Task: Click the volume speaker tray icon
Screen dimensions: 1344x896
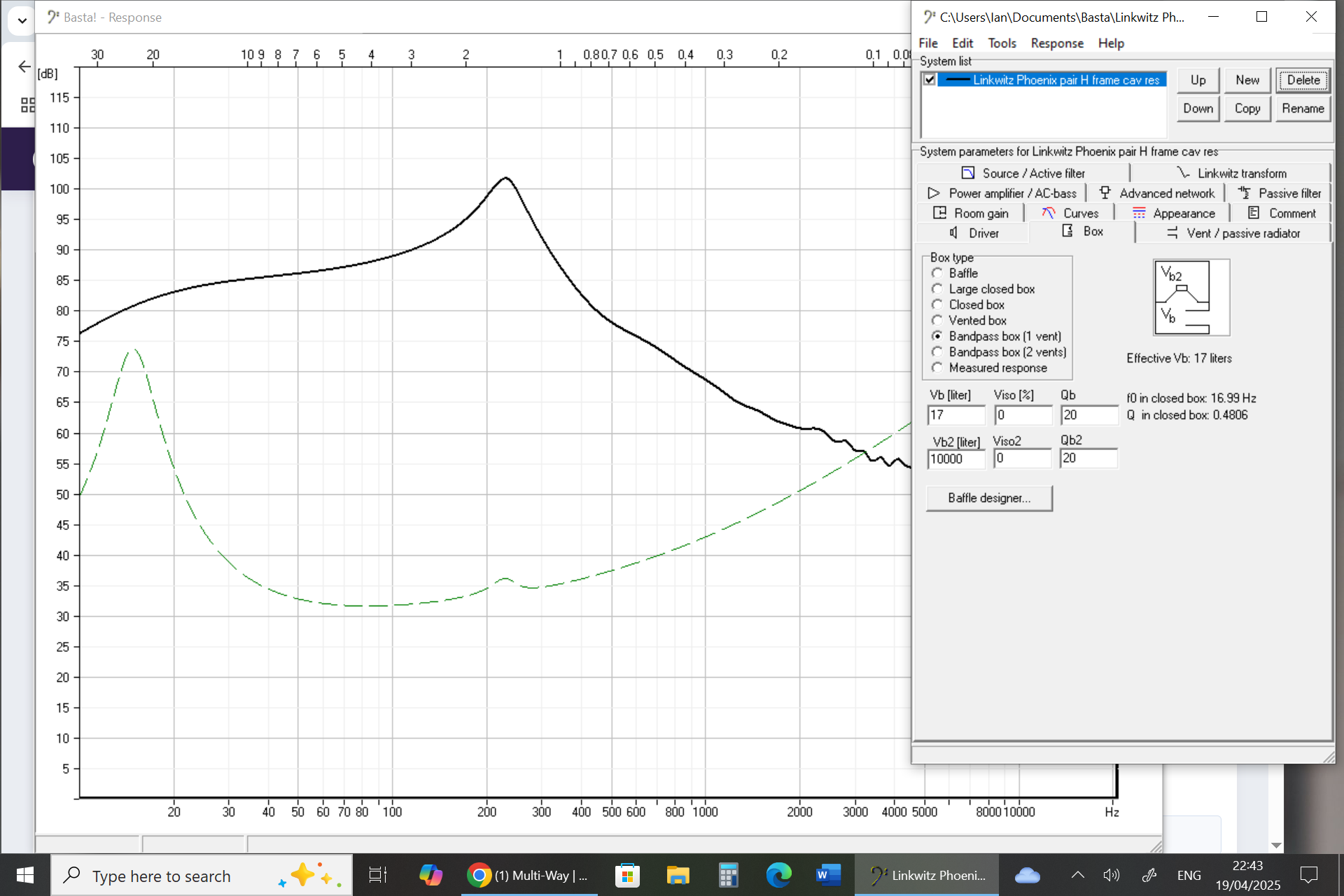Action: [x=1111, y=875]
